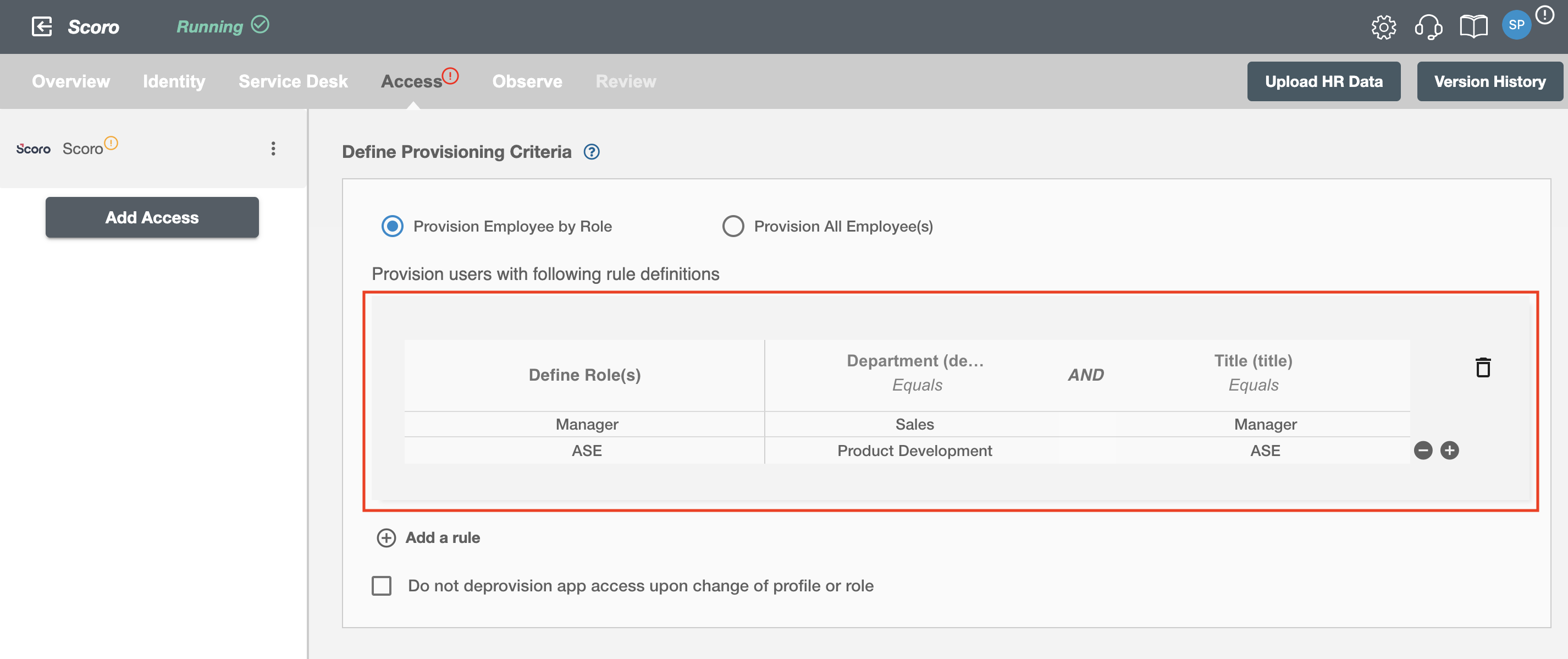Open help icon beside Define Provisioning Criteria

coord(591,152)
